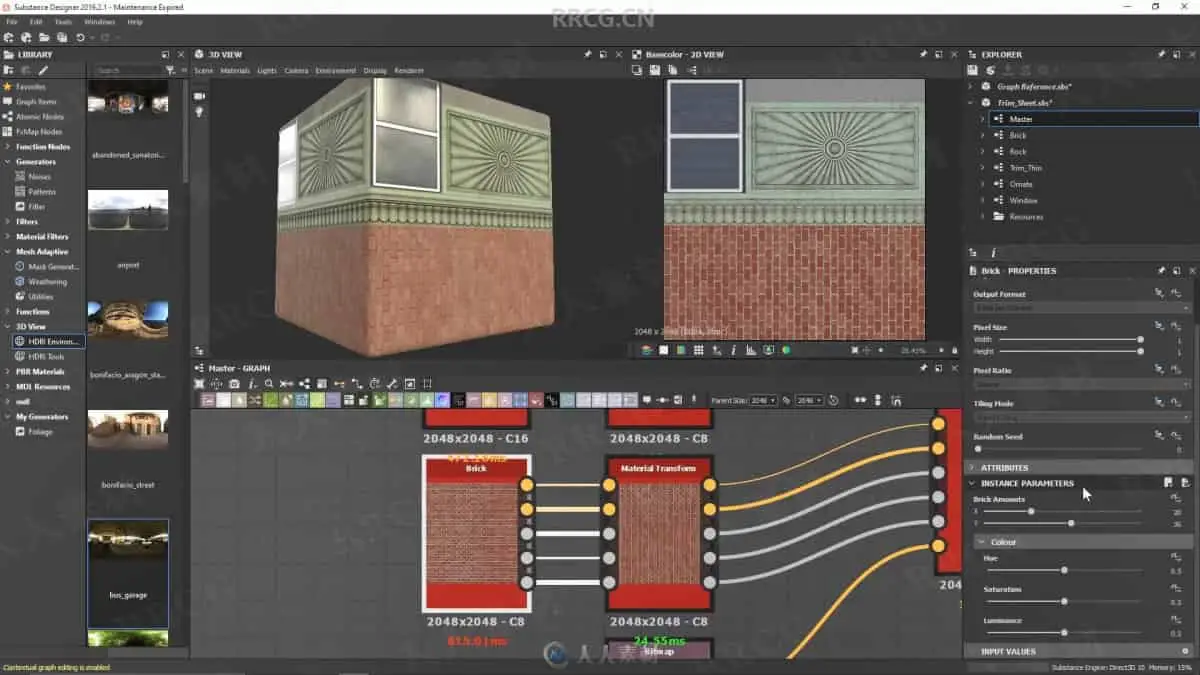Click the library filter funnel icon
Screen dimensions: 1200x675
point(170,71)
